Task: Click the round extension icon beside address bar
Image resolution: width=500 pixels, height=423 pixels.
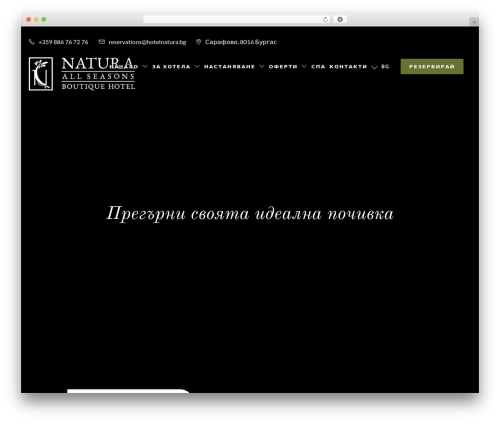Action: tap(340, 20)
